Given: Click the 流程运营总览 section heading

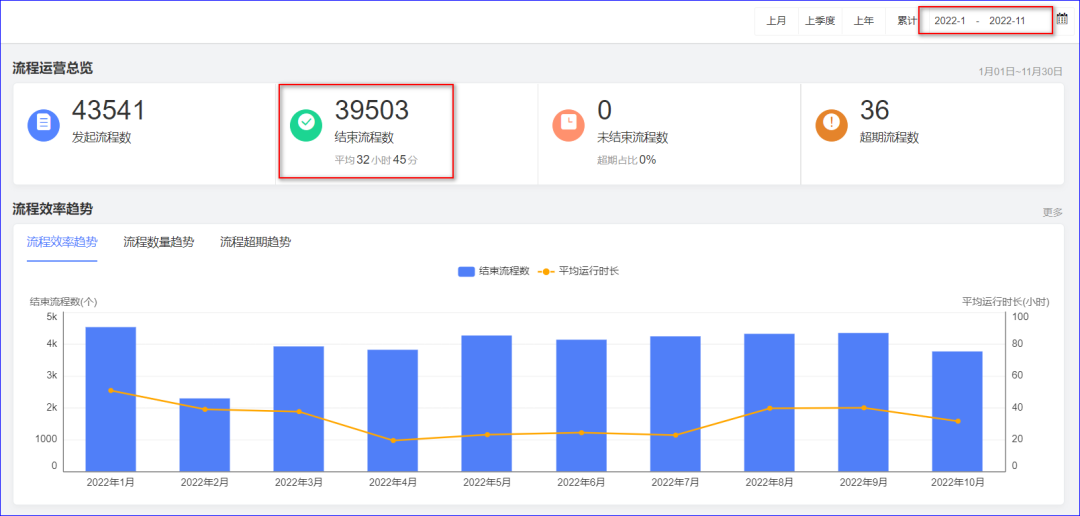Looking at the screenshot, I should click(x=52, y=68).
